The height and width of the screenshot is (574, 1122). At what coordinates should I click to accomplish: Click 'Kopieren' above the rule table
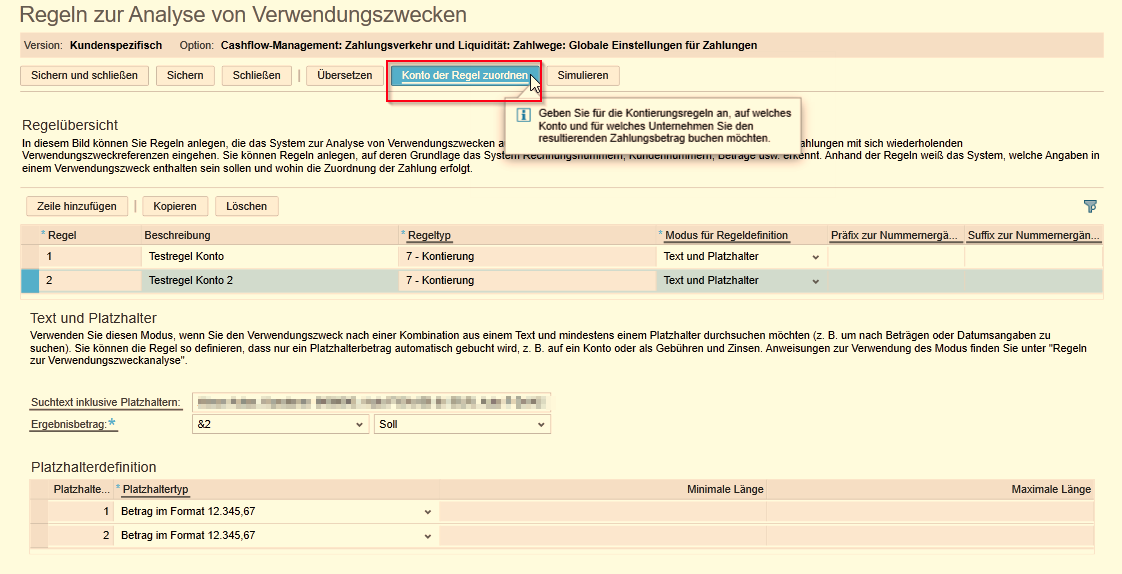175,206
